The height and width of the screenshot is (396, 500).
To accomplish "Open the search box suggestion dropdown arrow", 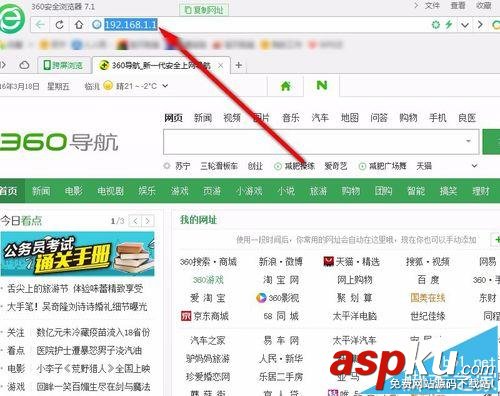I will tap(468, 141).
